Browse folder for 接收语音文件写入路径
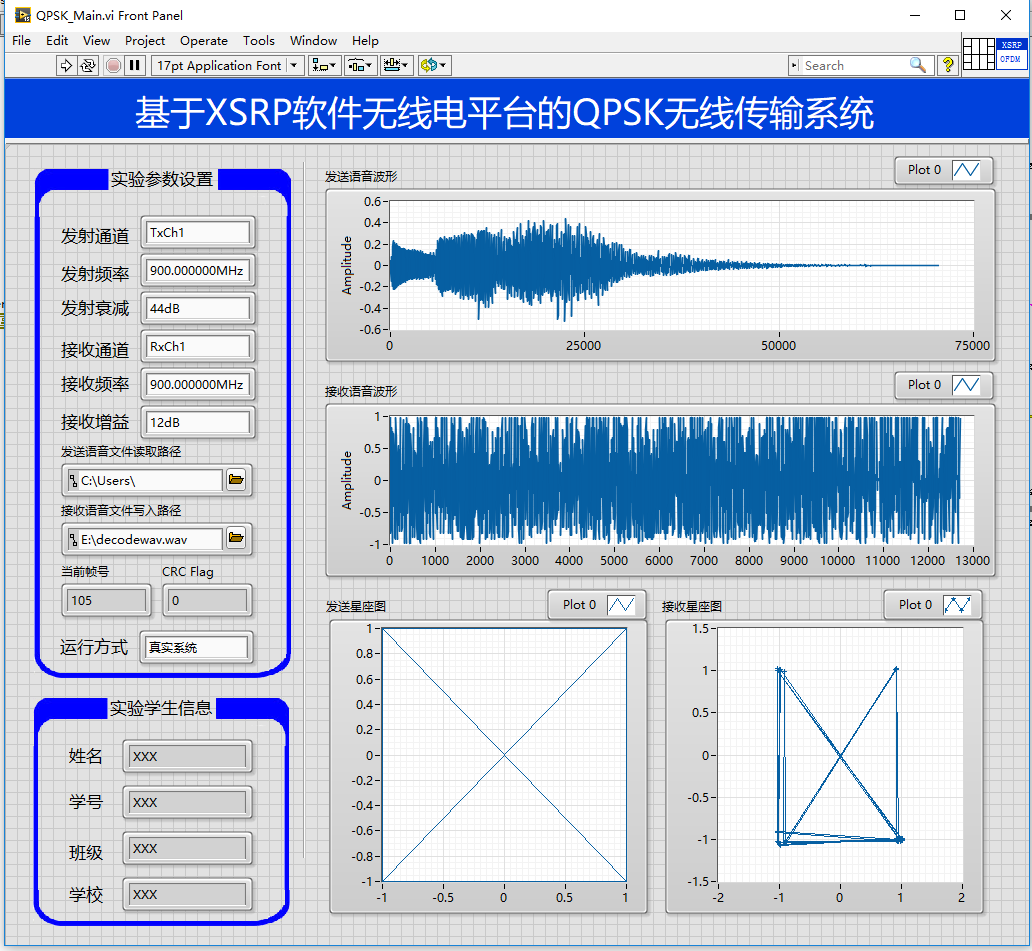1032x951 pixels. click(x=236, y=539)
